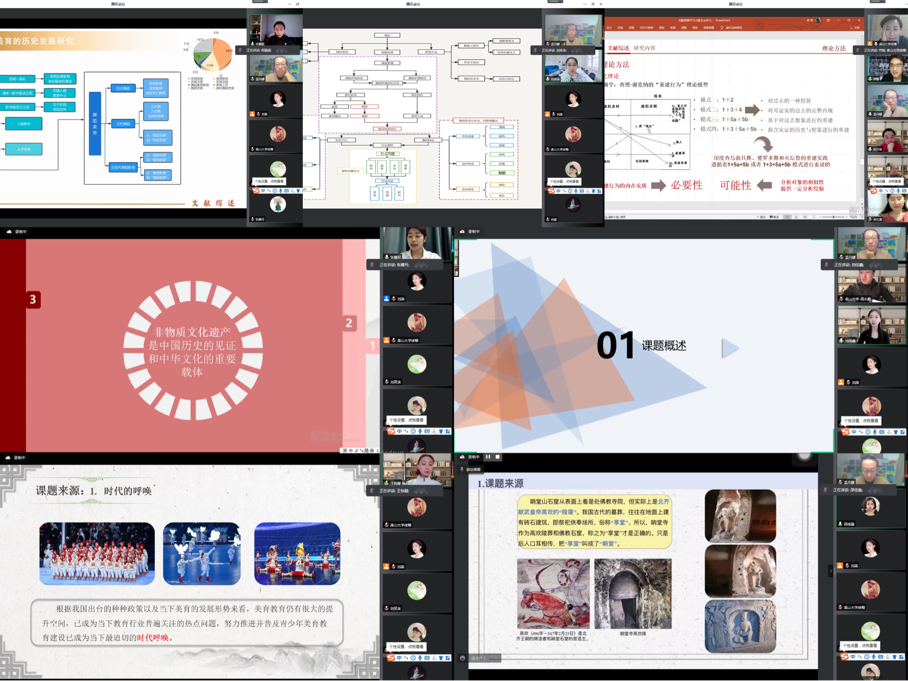Image resolution: width=908 pixels, height=681 pixels.
Task: Open the left Winter Olympics performance photo
Action: [x=97, y=553]
